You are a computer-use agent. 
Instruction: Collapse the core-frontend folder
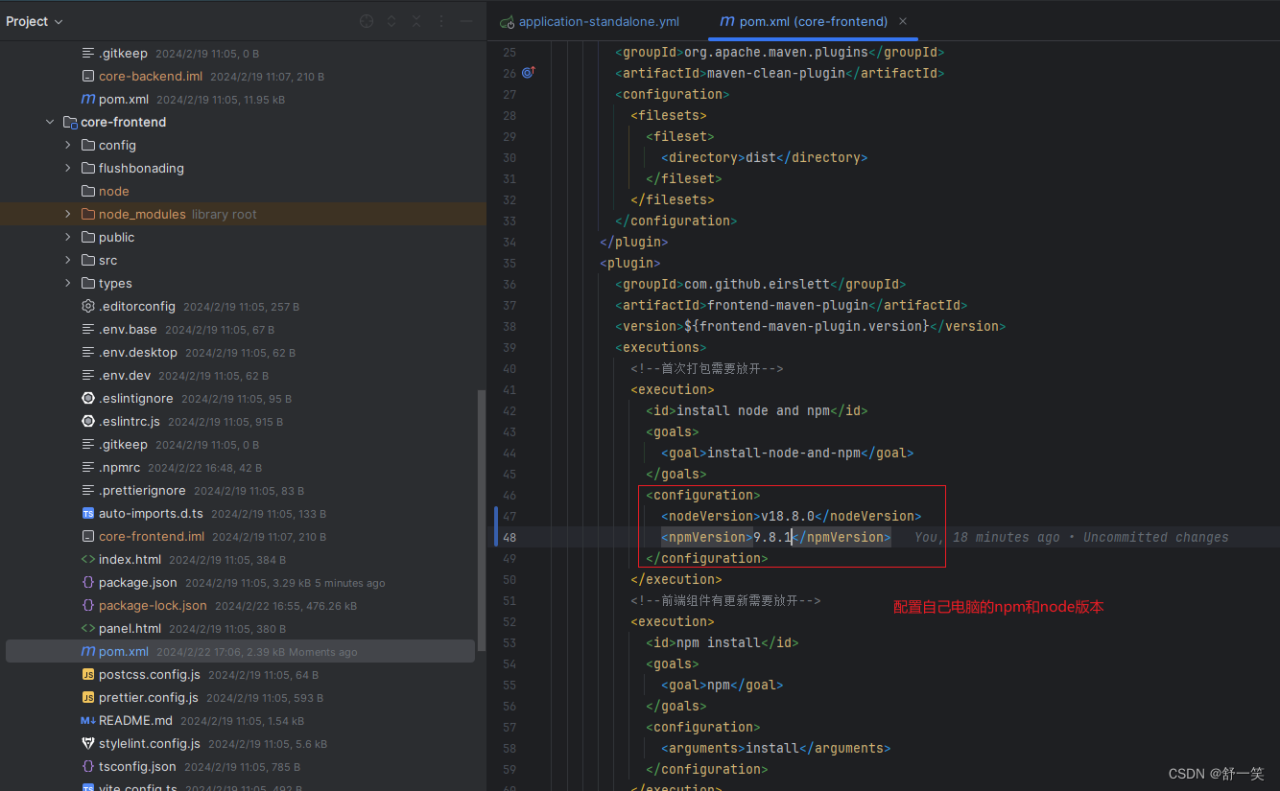50,122
